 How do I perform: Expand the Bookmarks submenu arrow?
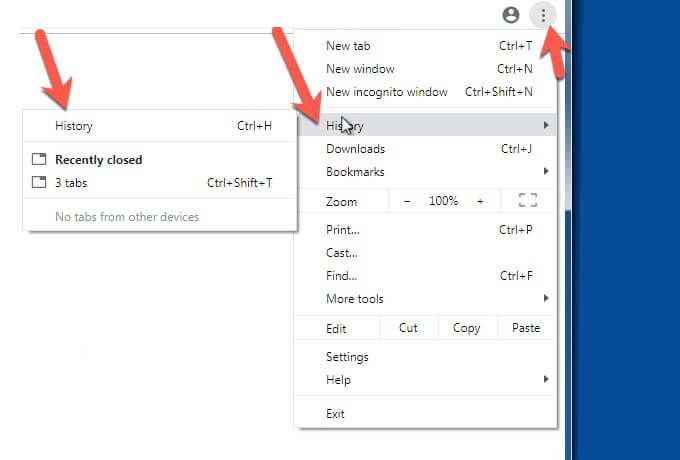pyautogui.click(x=546, y=171)
